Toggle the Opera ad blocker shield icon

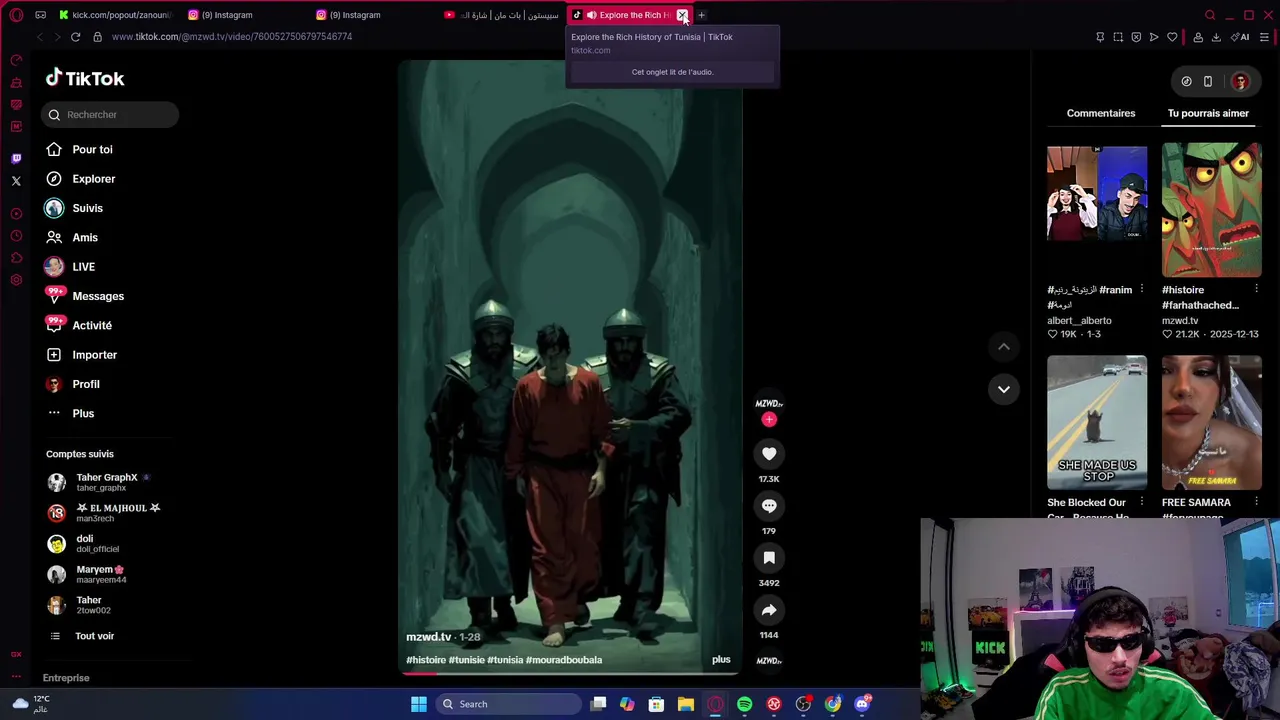click(x=1136, y=37)
